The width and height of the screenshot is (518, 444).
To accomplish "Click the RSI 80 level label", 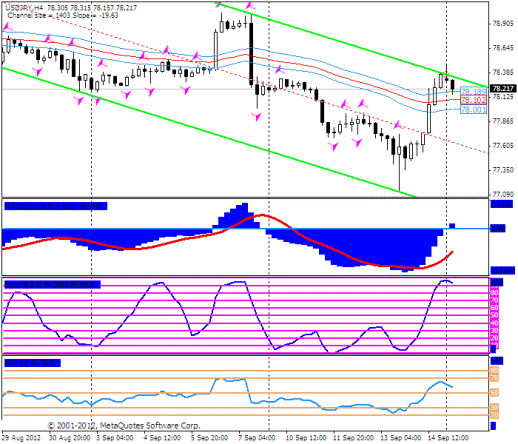I will pyautogui.click(x=495, y=371).
